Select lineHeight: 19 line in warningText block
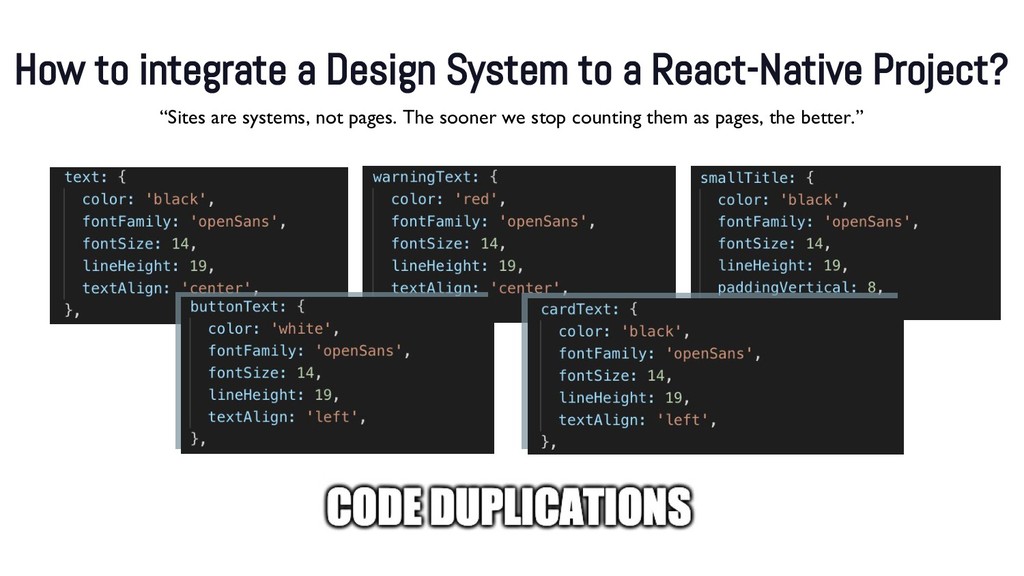This screenshot has width=1024, height=576. click(457, 266)
